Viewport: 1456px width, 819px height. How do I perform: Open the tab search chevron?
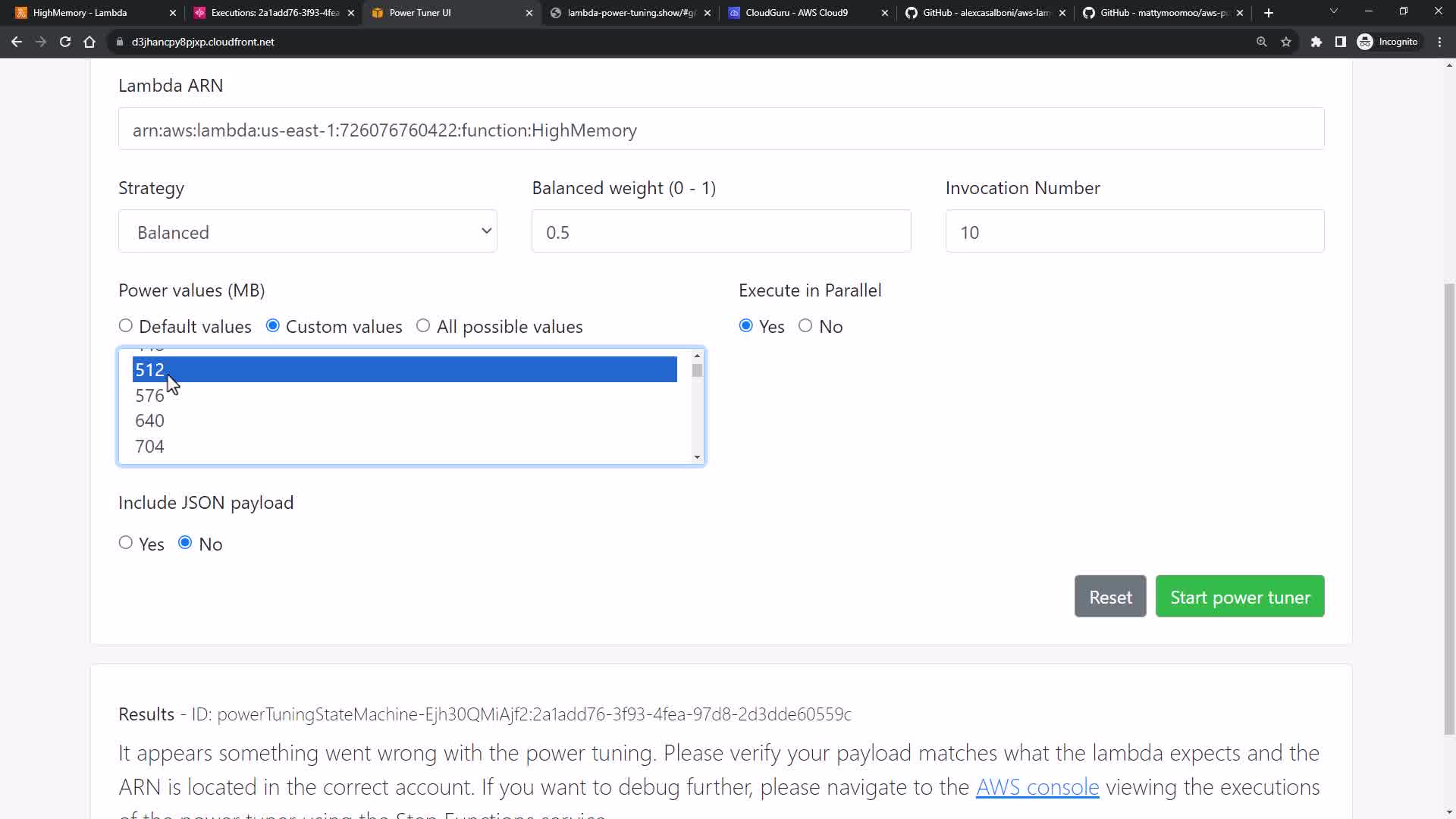click(x=1334, y=11)
